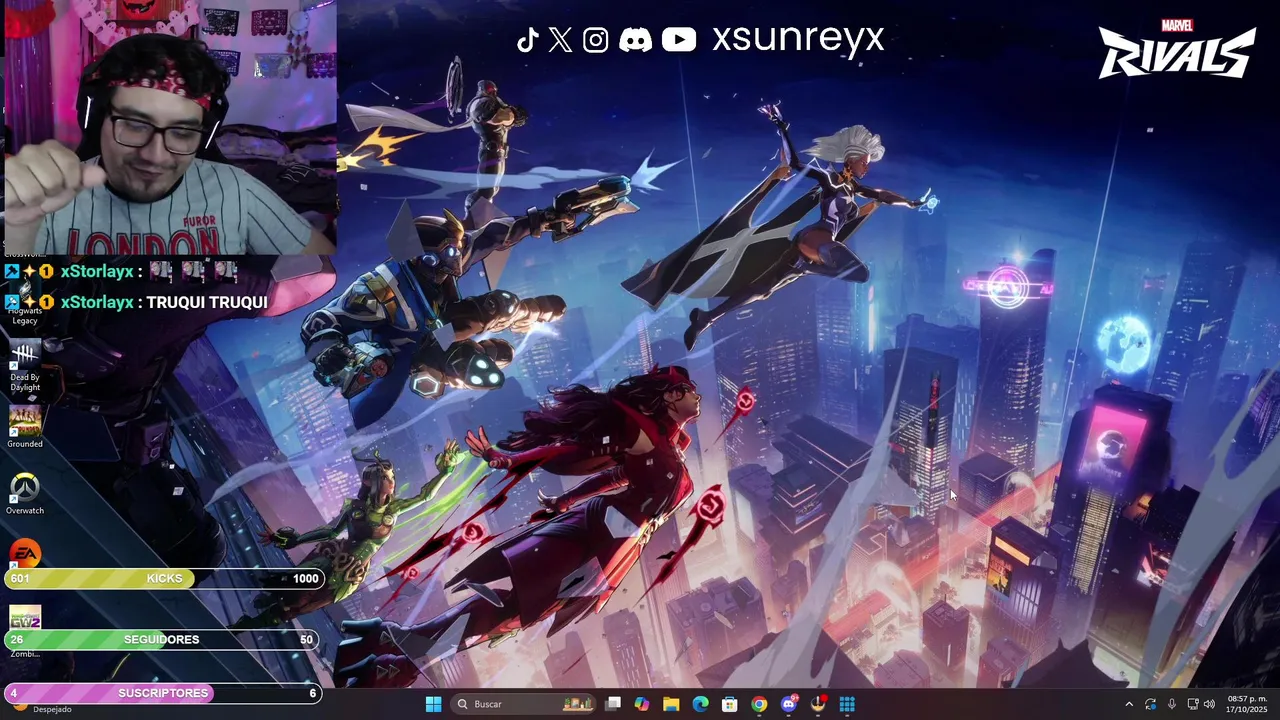Open Microsoft Edge from the taskbar
The width and height of the screenshot is (1280, 720).
pos(701,704)
